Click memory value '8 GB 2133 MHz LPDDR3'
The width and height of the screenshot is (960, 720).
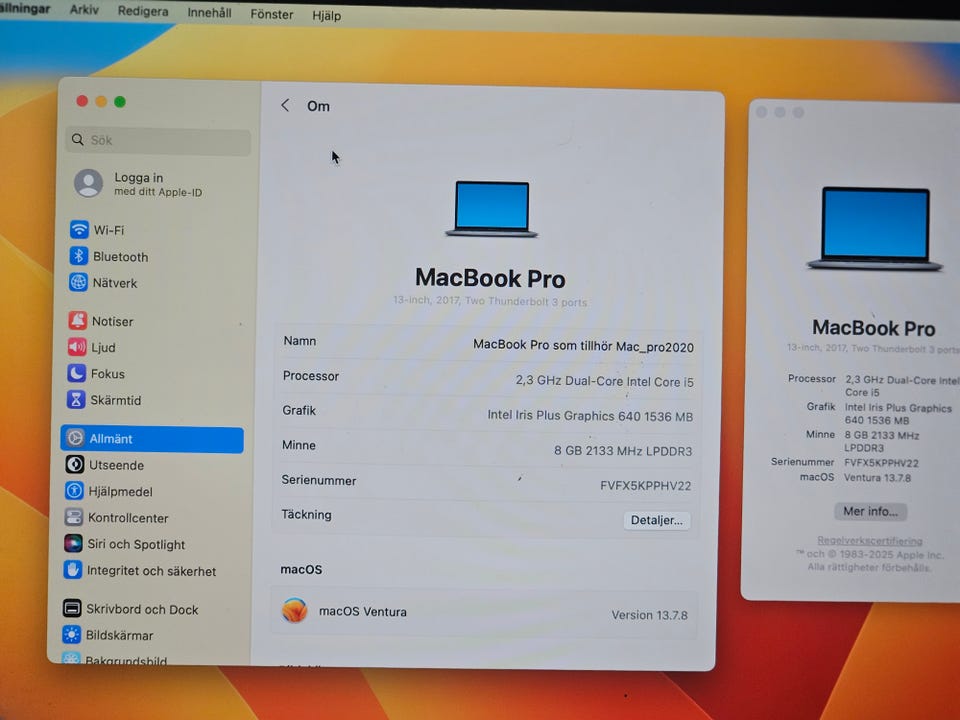623,451
